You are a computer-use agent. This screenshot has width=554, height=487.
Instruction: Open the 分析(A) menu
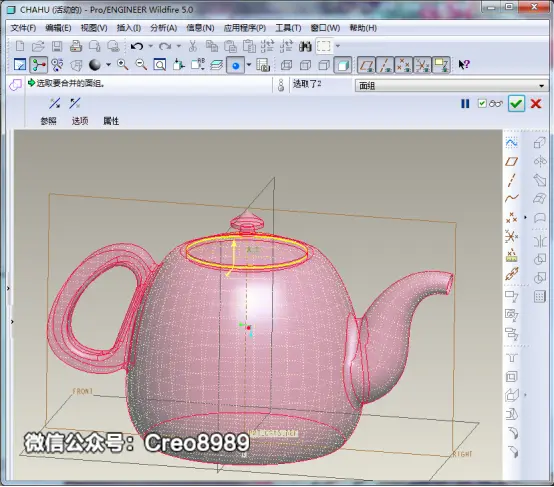click(x=164, y=28)
